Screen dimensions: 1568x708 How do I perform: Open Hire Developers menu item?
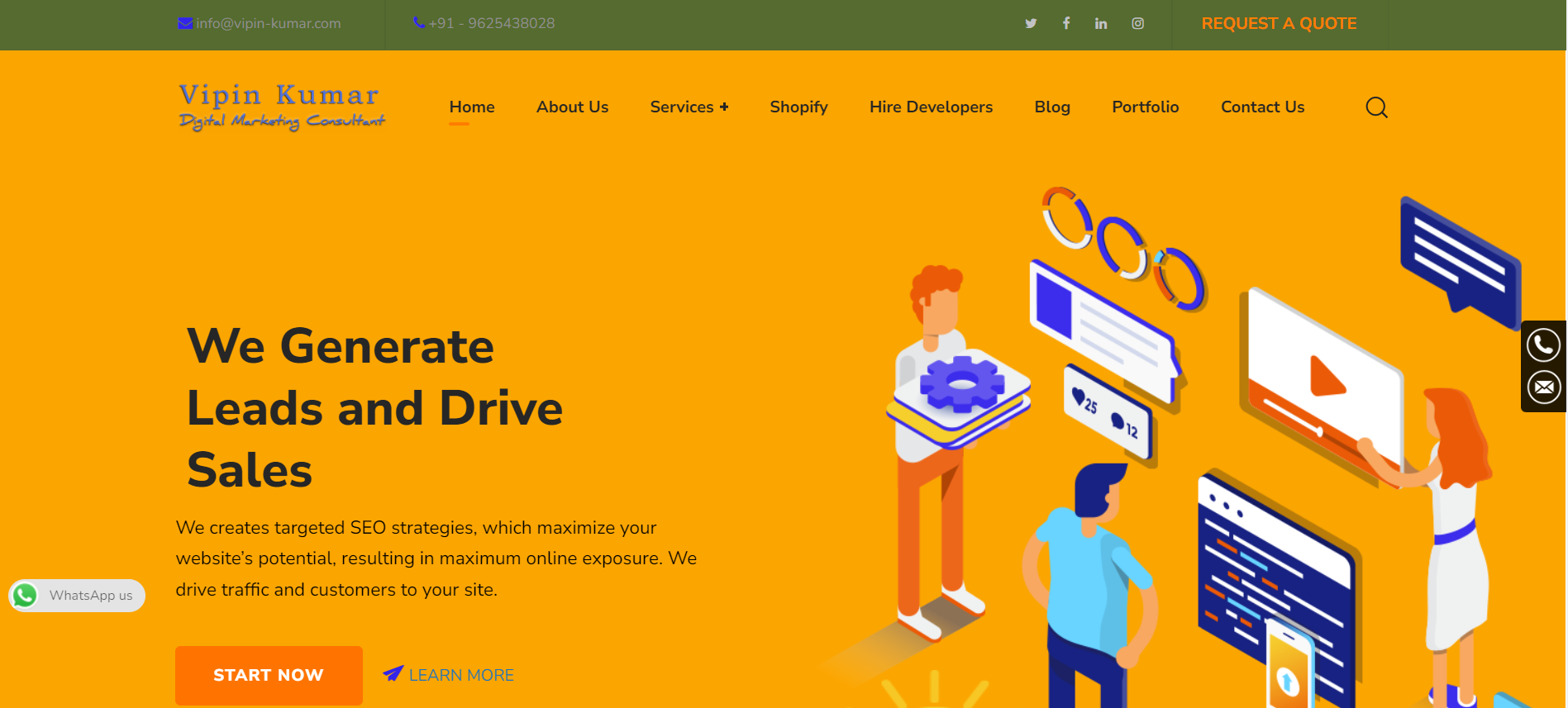click(931, 107)
